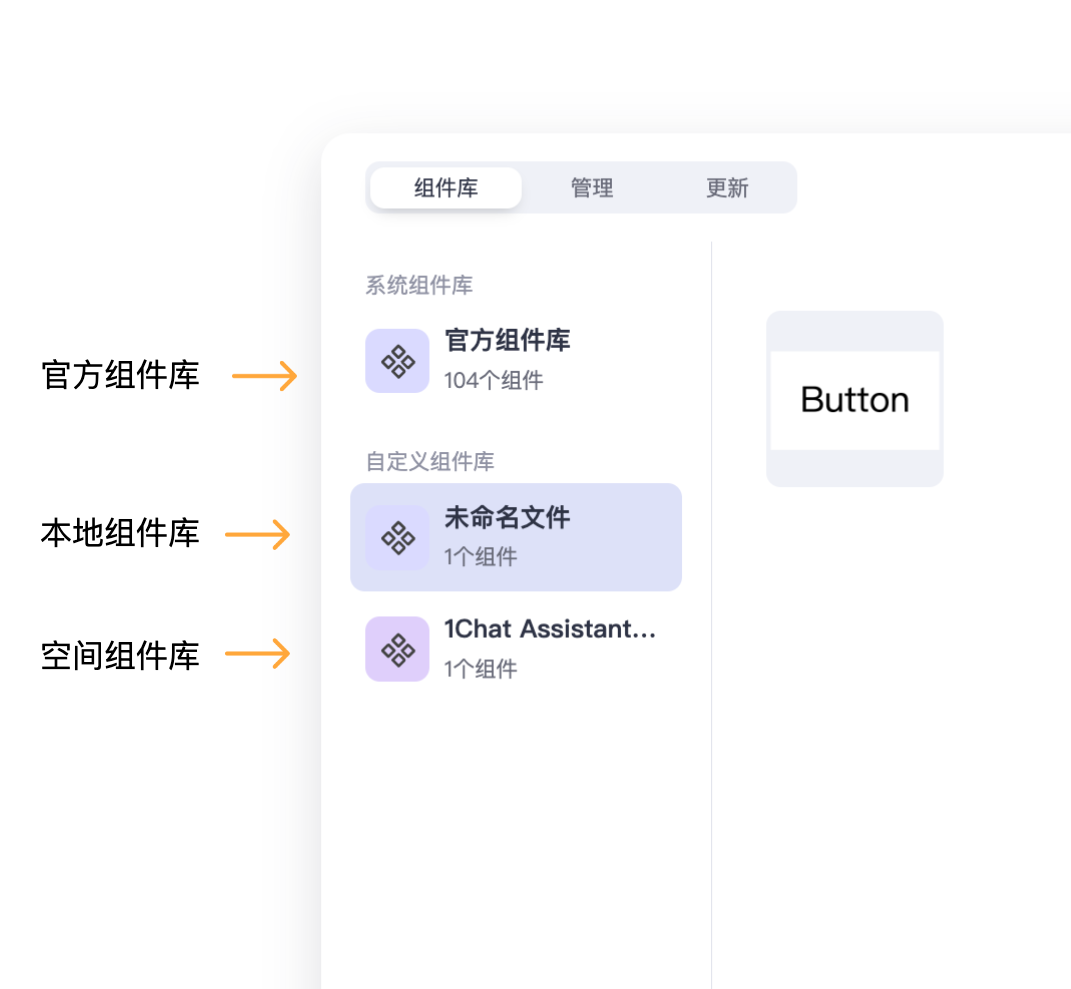Viewport: 1071px width, 989px height.
Task: Open the 1Chat Assistant… library title
Action: coord(550,629)
